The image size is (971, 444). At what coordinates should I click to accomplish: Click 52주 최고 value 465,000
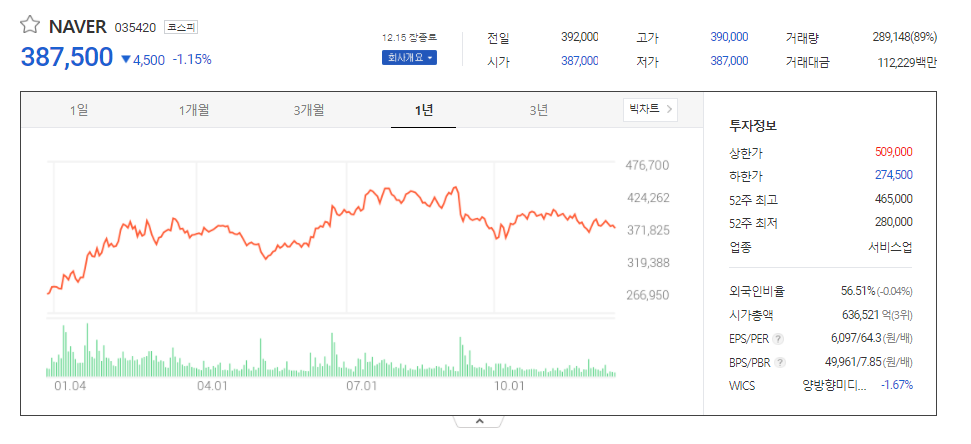coord(894,199)
